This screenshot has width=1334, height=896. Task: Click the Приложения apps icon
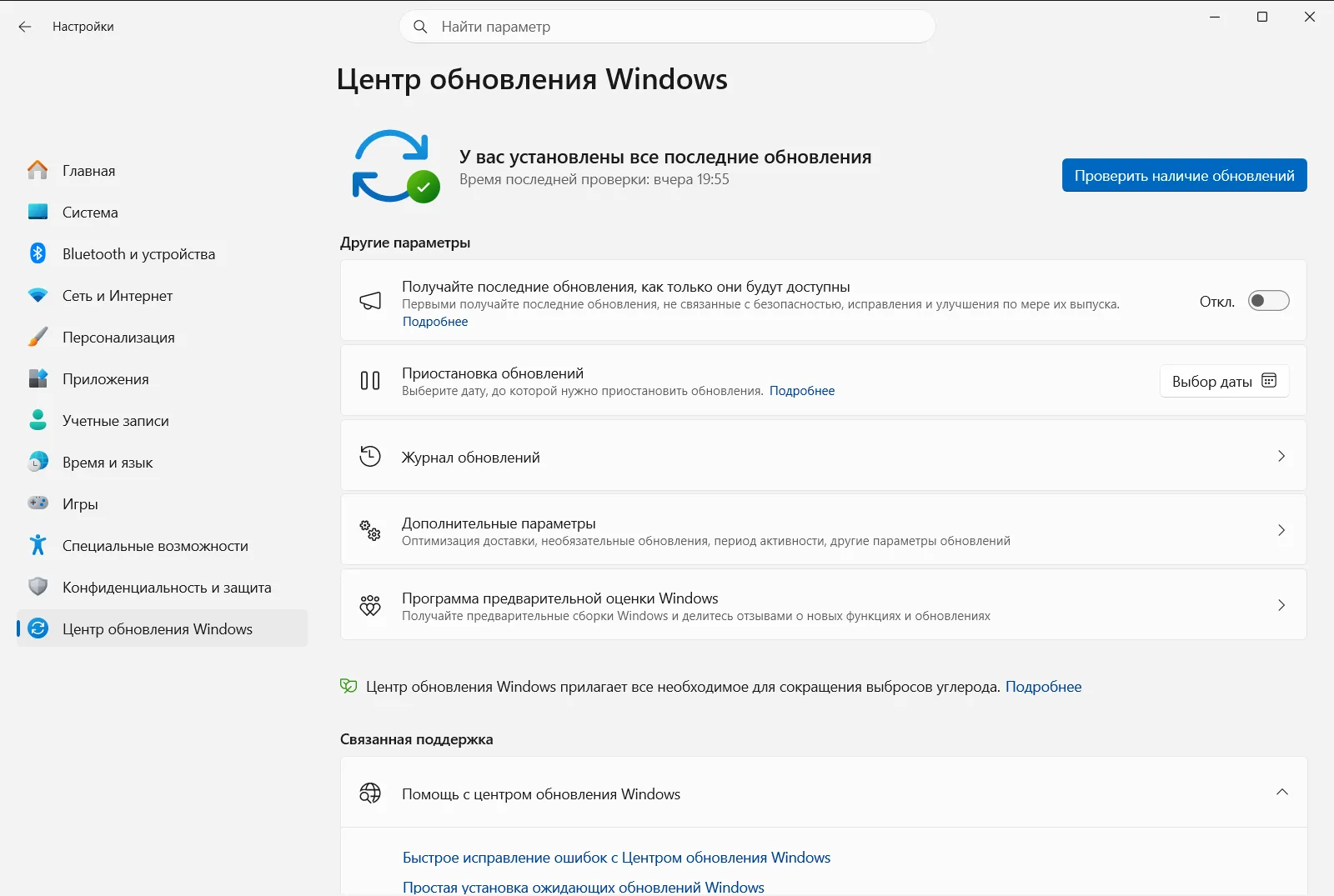pyautogui.click(x=38, y=378)
